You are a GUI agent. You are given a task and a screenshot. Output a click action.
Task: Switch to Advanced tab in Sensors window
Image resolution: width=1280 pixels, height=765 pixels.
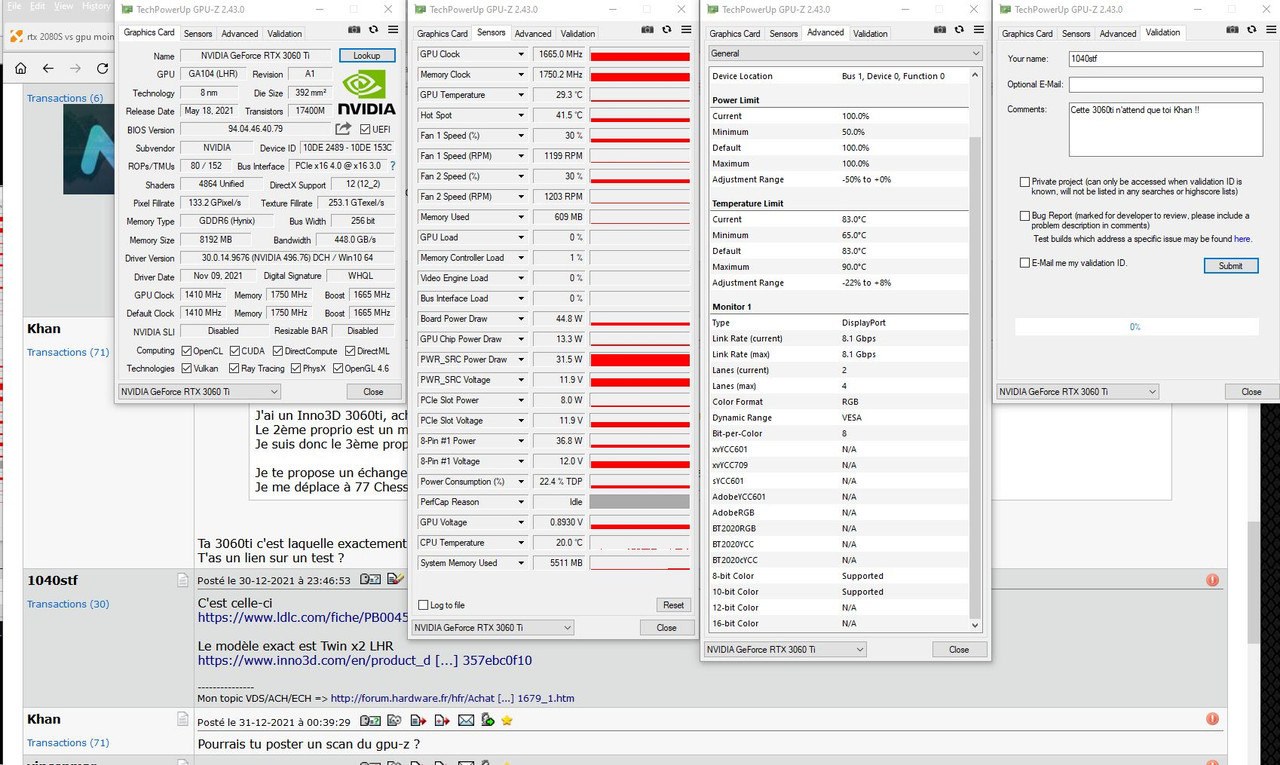click(x=533, y=33)
